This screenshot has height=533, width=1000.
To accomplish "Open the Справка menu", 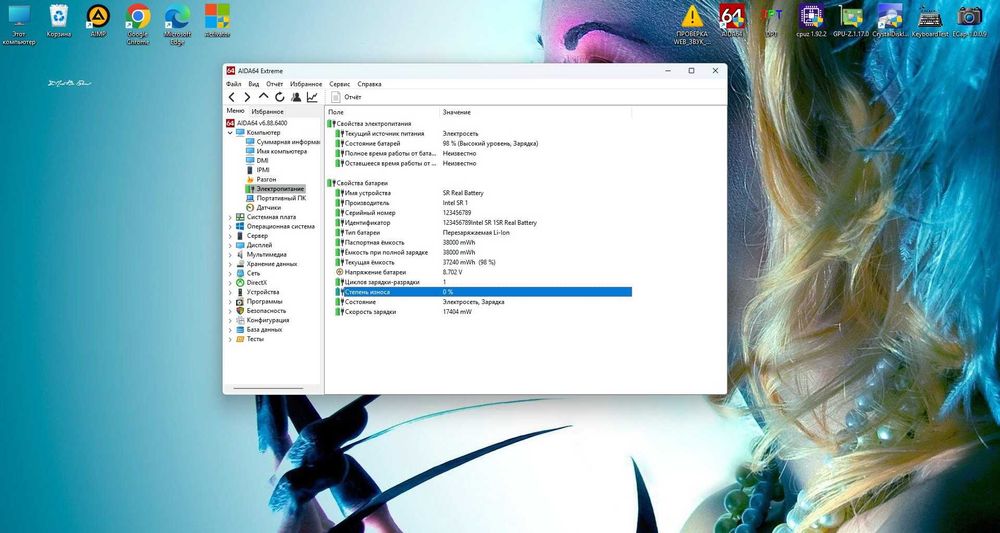I will [x=369, y=84].
